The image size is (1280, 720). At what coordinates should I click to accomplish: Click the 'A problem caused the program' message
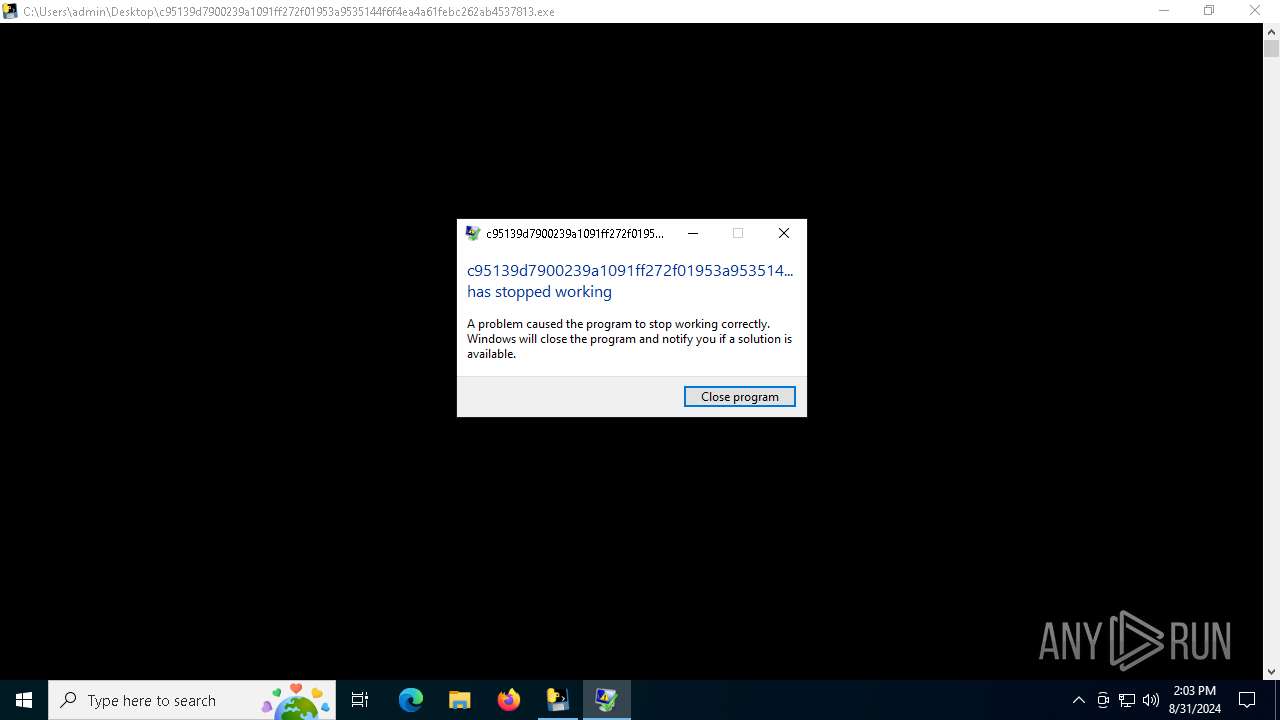click(629, 339)
